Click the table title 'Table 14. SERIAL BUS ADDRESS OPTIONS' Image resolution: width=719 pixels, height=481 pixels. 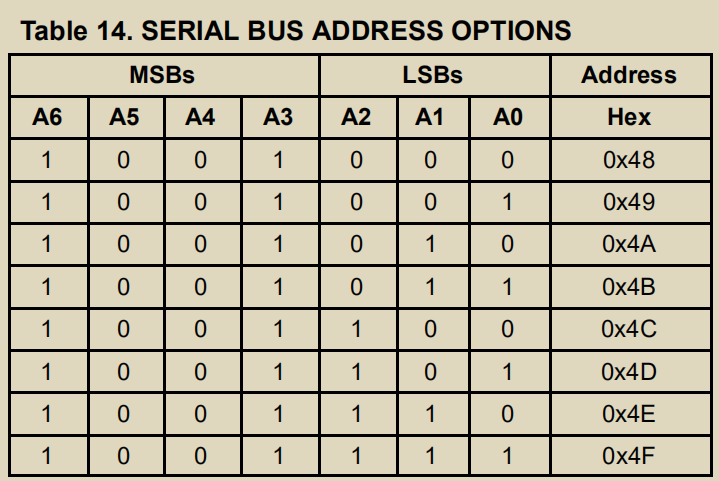(x=296, y=31)
